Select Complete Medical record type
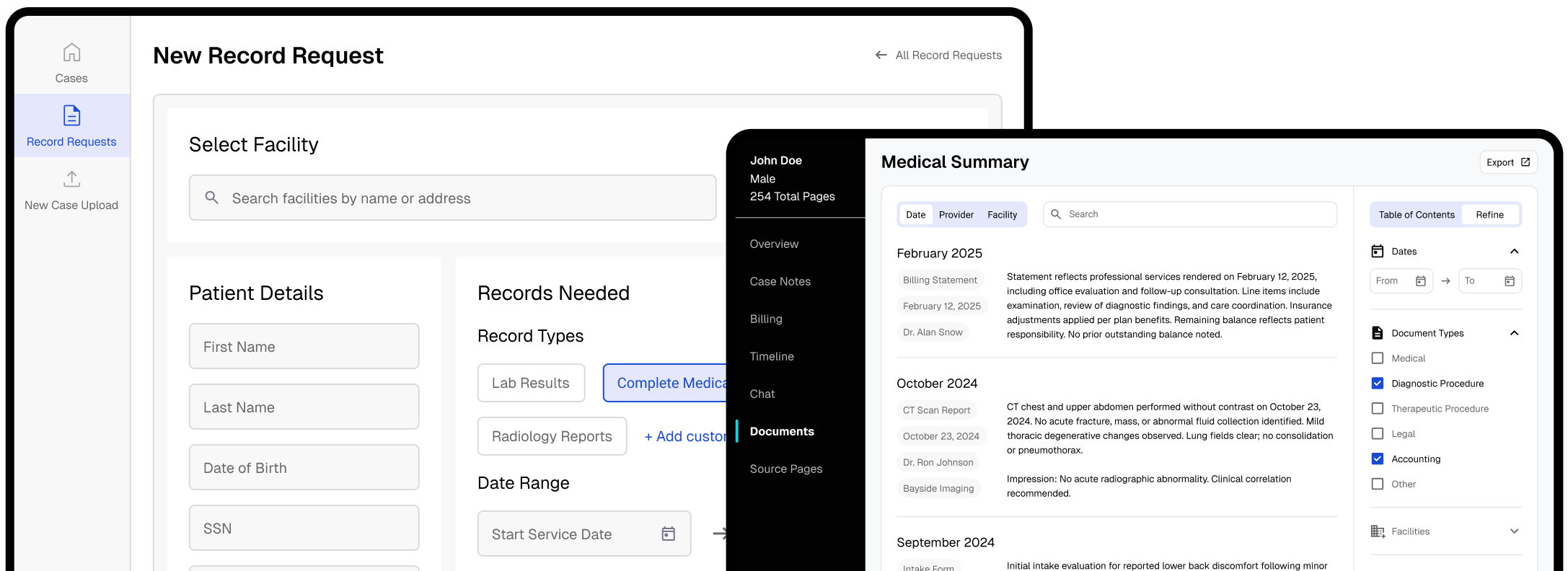The image size is (1568, 571). 666,383
